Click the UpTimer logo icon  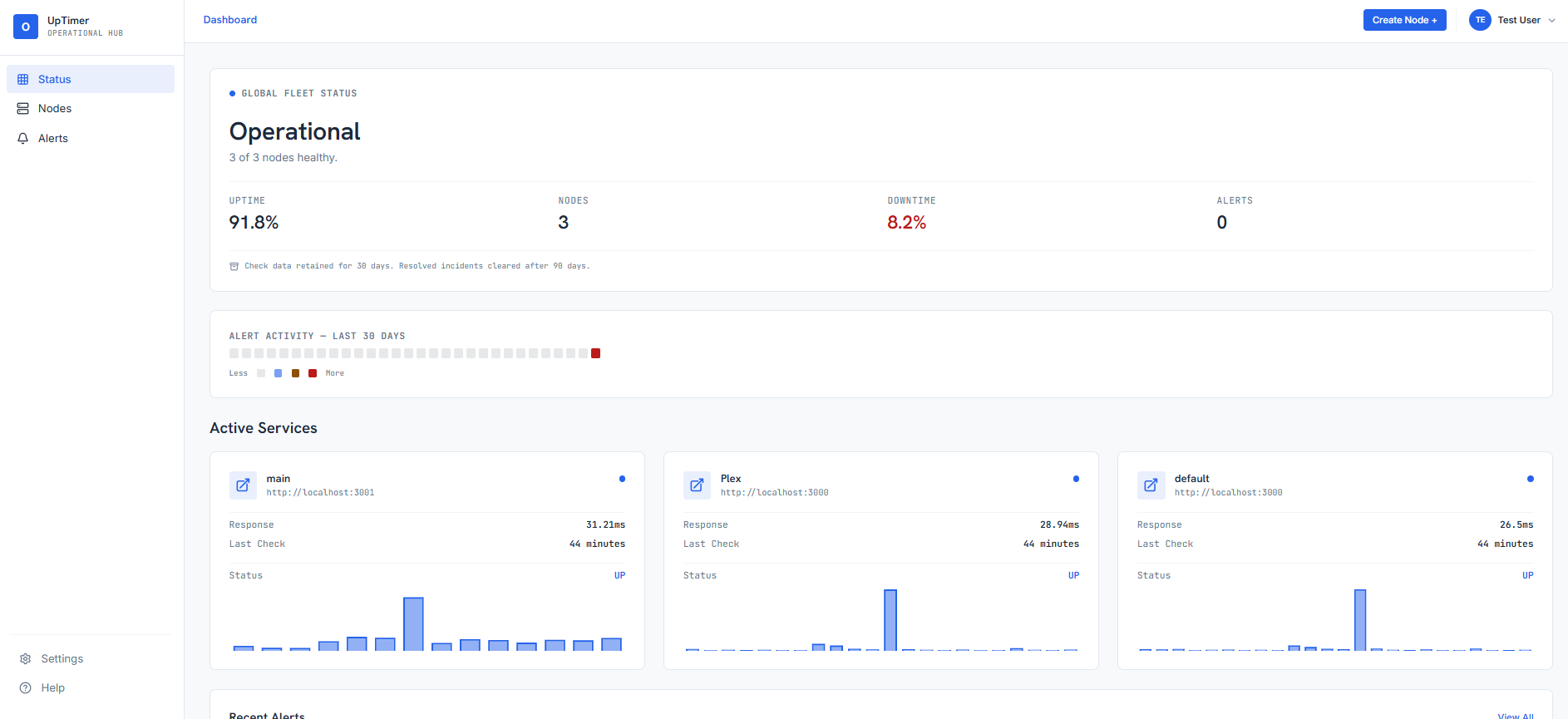pos(26,27)
